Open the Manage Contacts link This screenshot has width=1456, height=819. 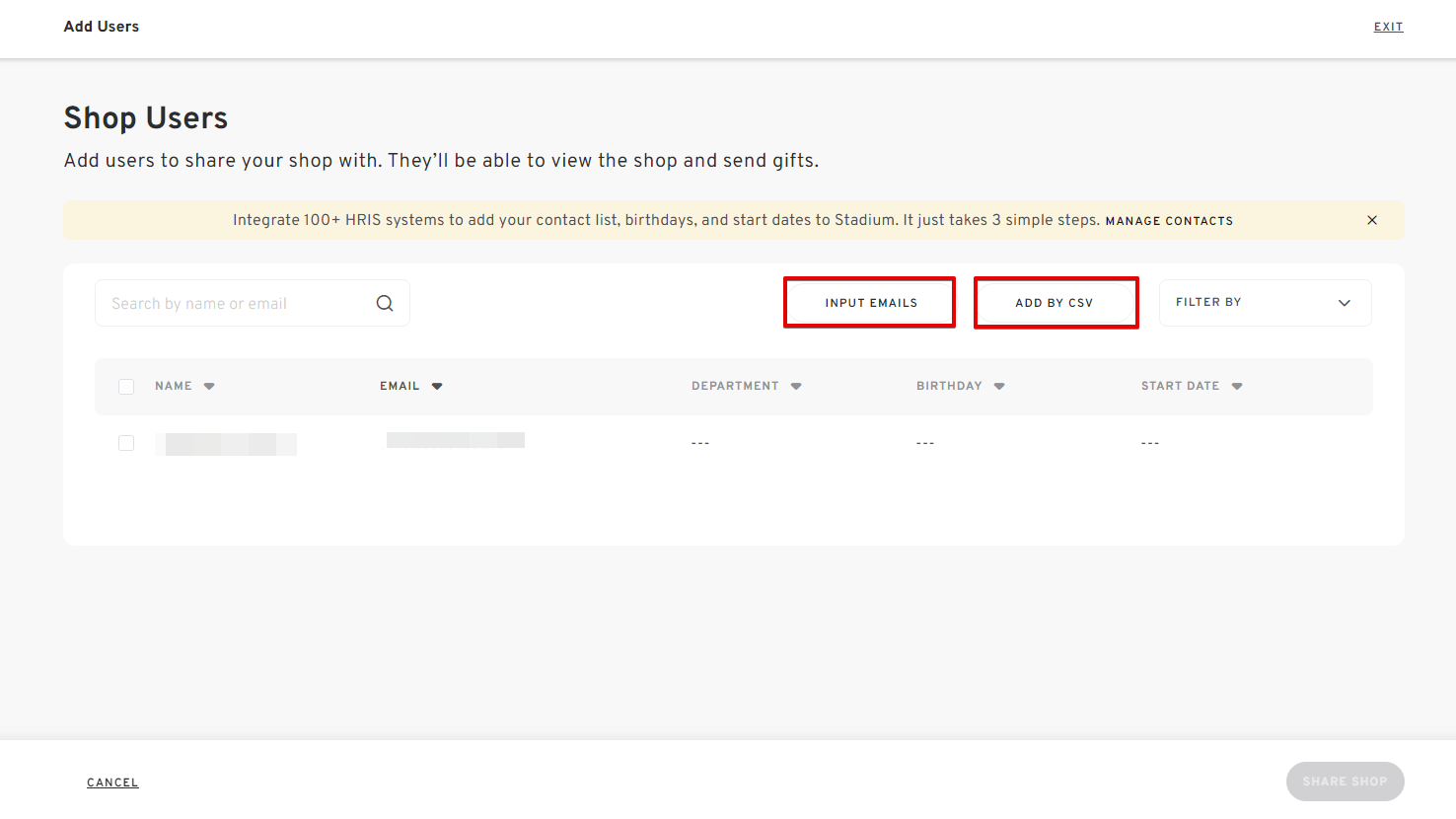(1169, 221)
